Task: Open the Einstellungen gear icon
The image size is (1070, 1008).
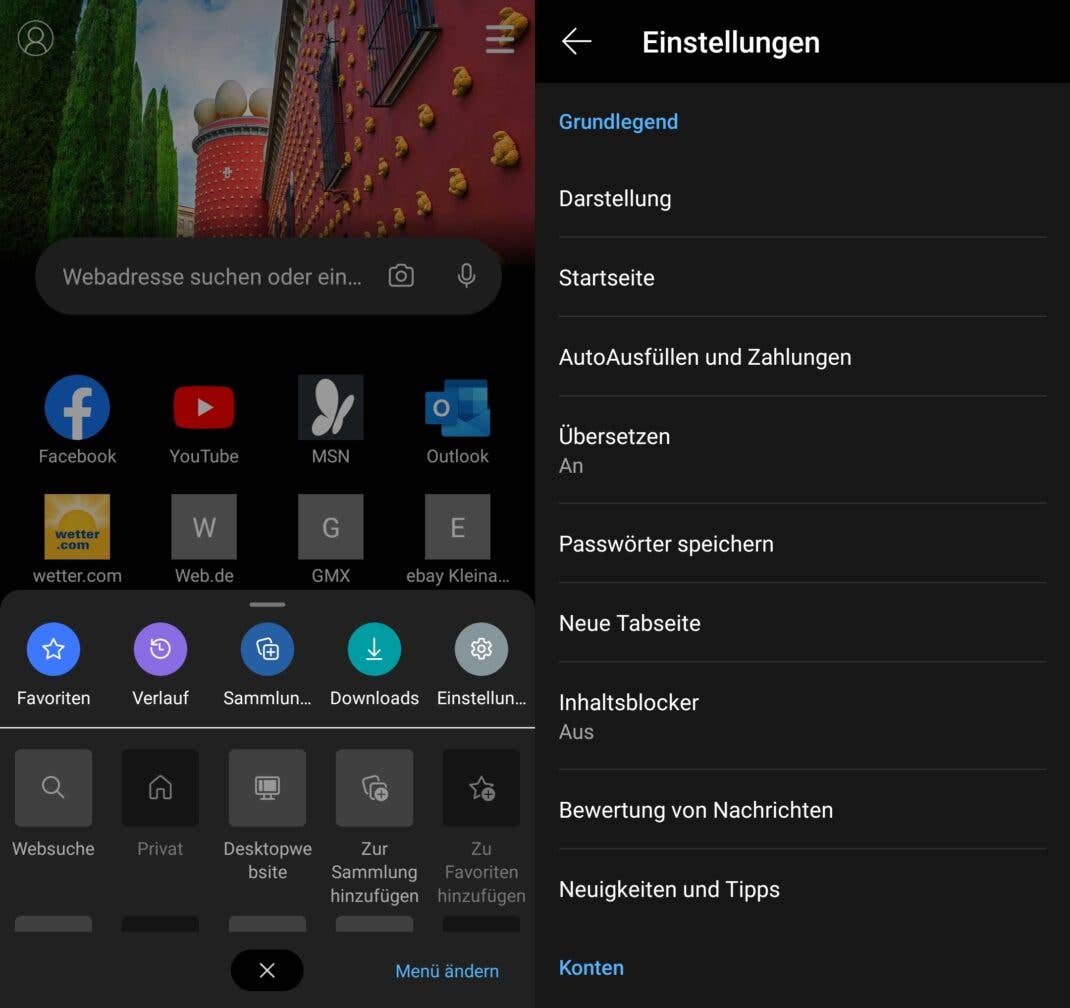Action: click(x=481, y=649)
